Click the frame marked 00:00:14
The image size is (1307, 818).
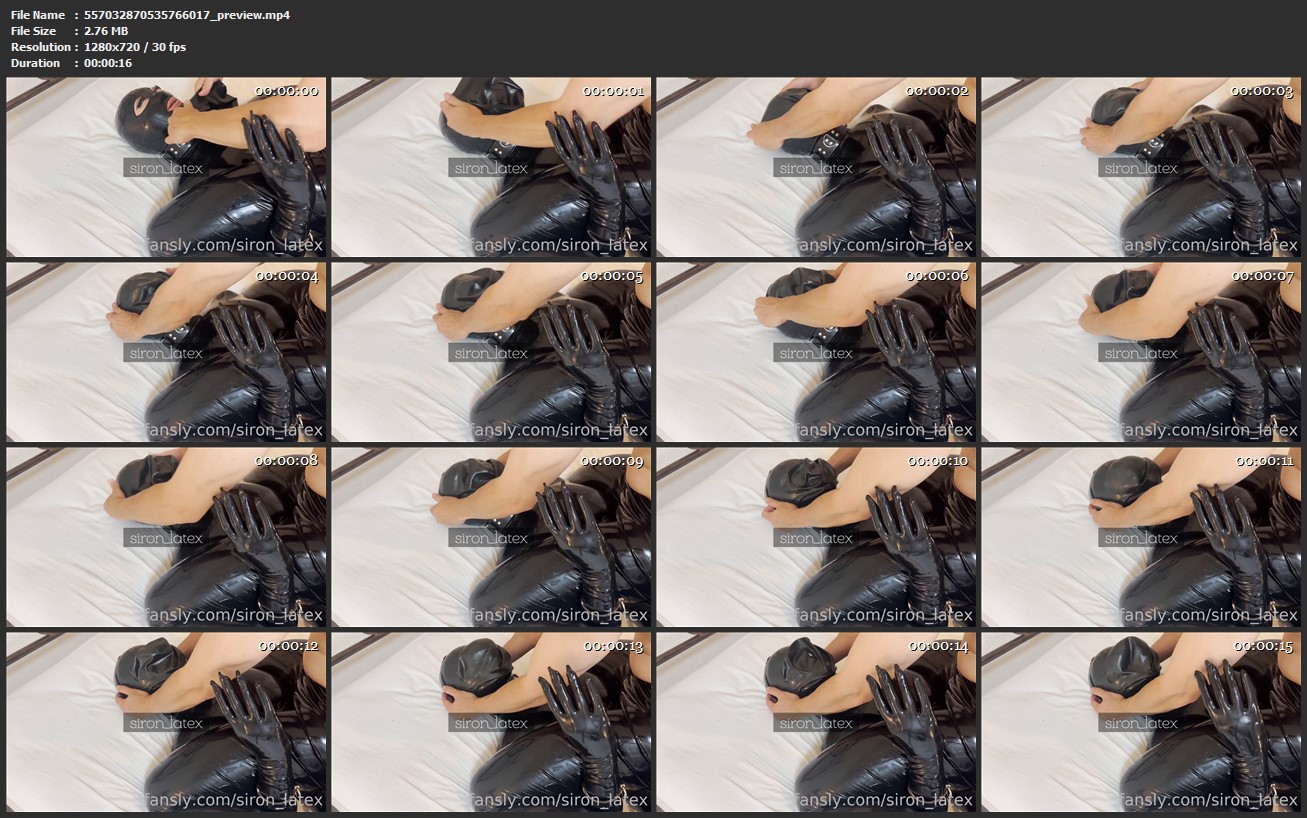tap(816, 722)
